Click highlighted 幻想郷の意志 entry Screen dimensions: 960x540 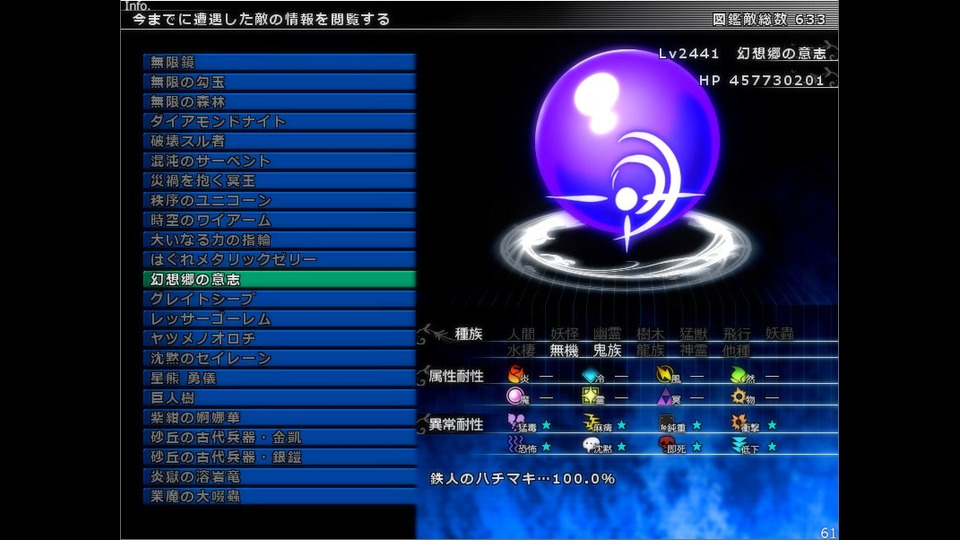pos(279,279)
